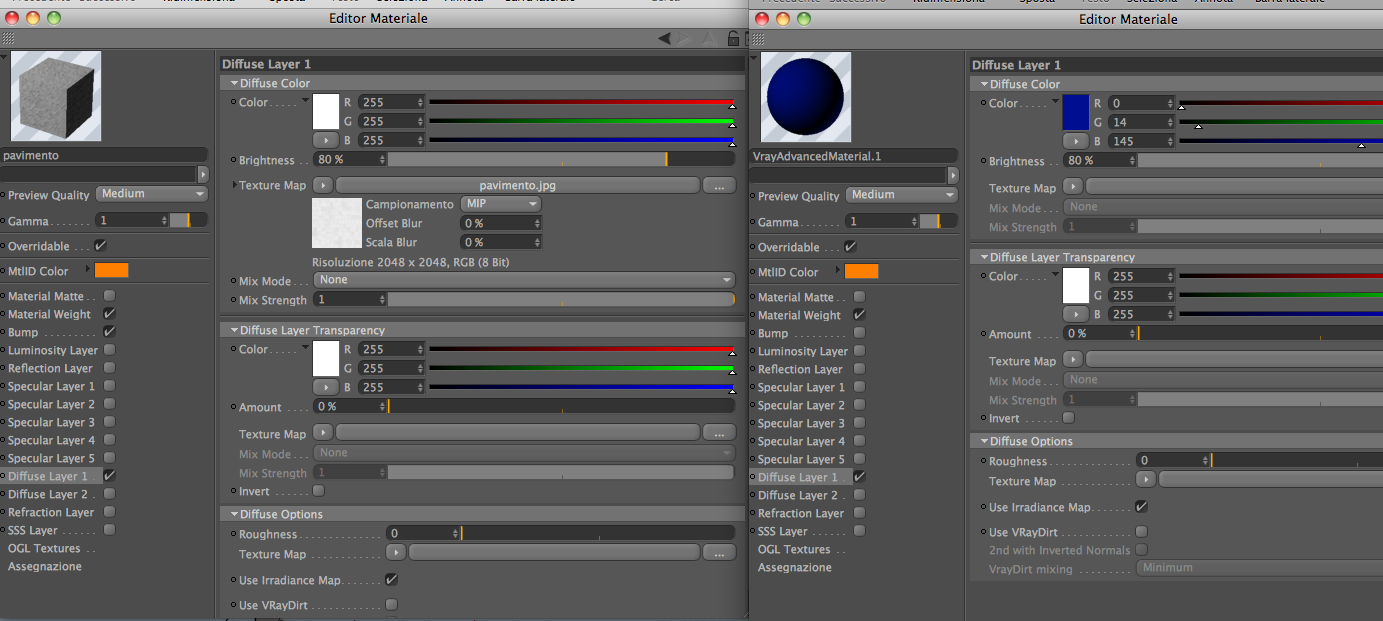Click empty Diffuse Color Texture Map bar in VrayAdvancedMaterial.1
The width and height of the screenshot is (1383, 621).
pos(1234,187)
